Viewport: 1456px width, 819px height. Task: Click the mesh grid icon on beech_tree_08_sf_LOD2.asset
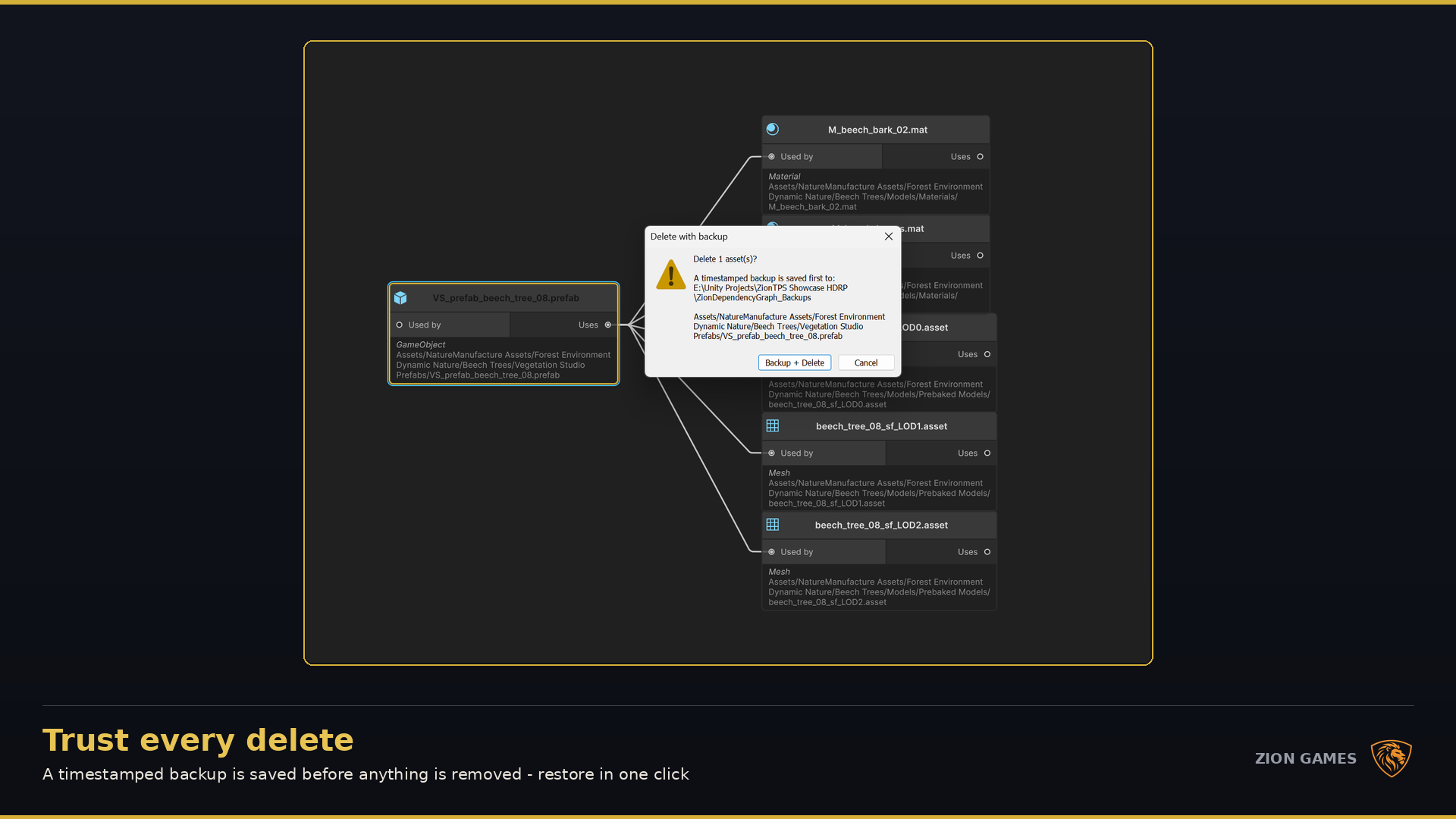point(772,525)
